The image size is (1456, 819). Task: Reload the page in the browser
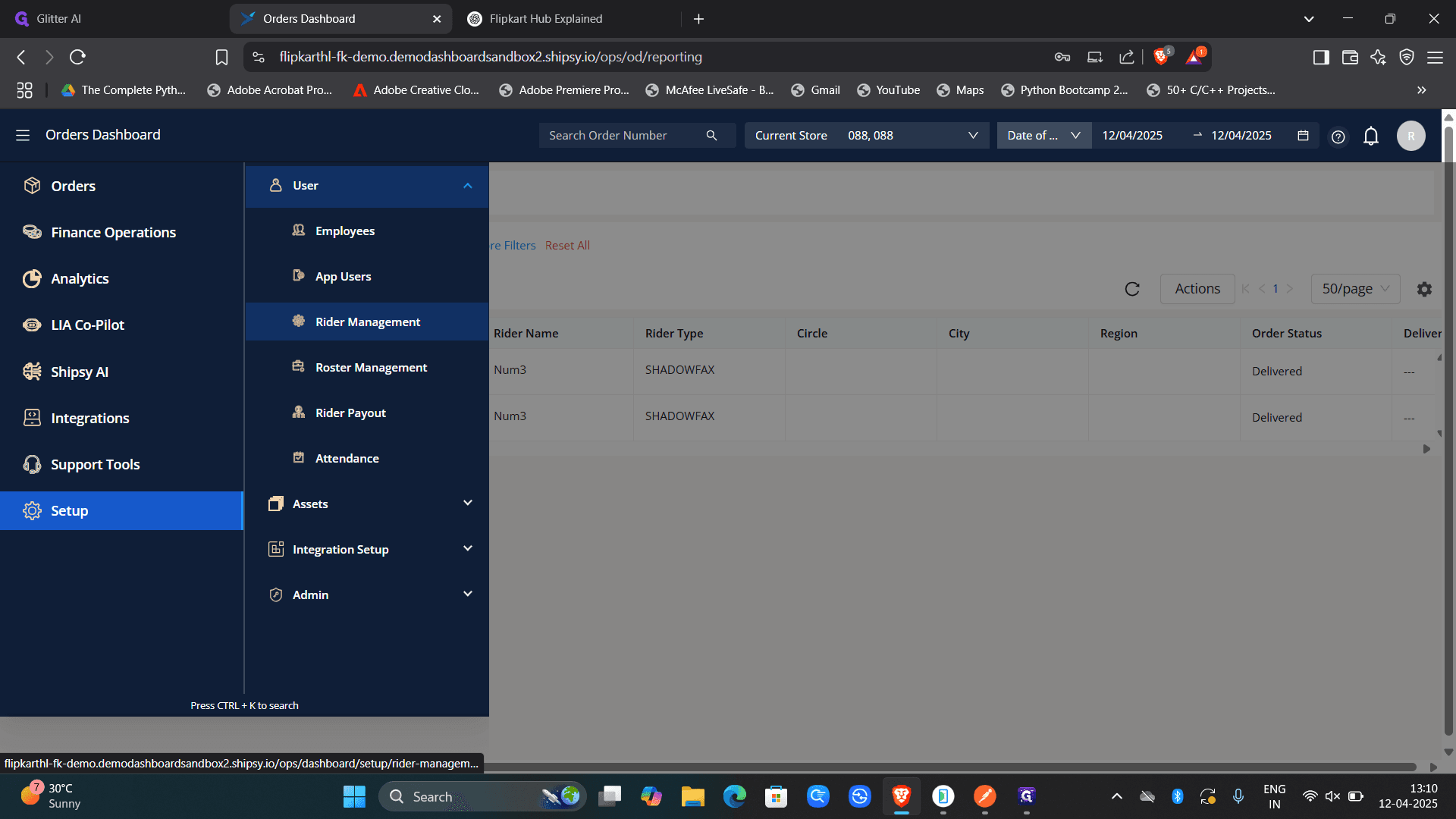(x=77, y=57)
